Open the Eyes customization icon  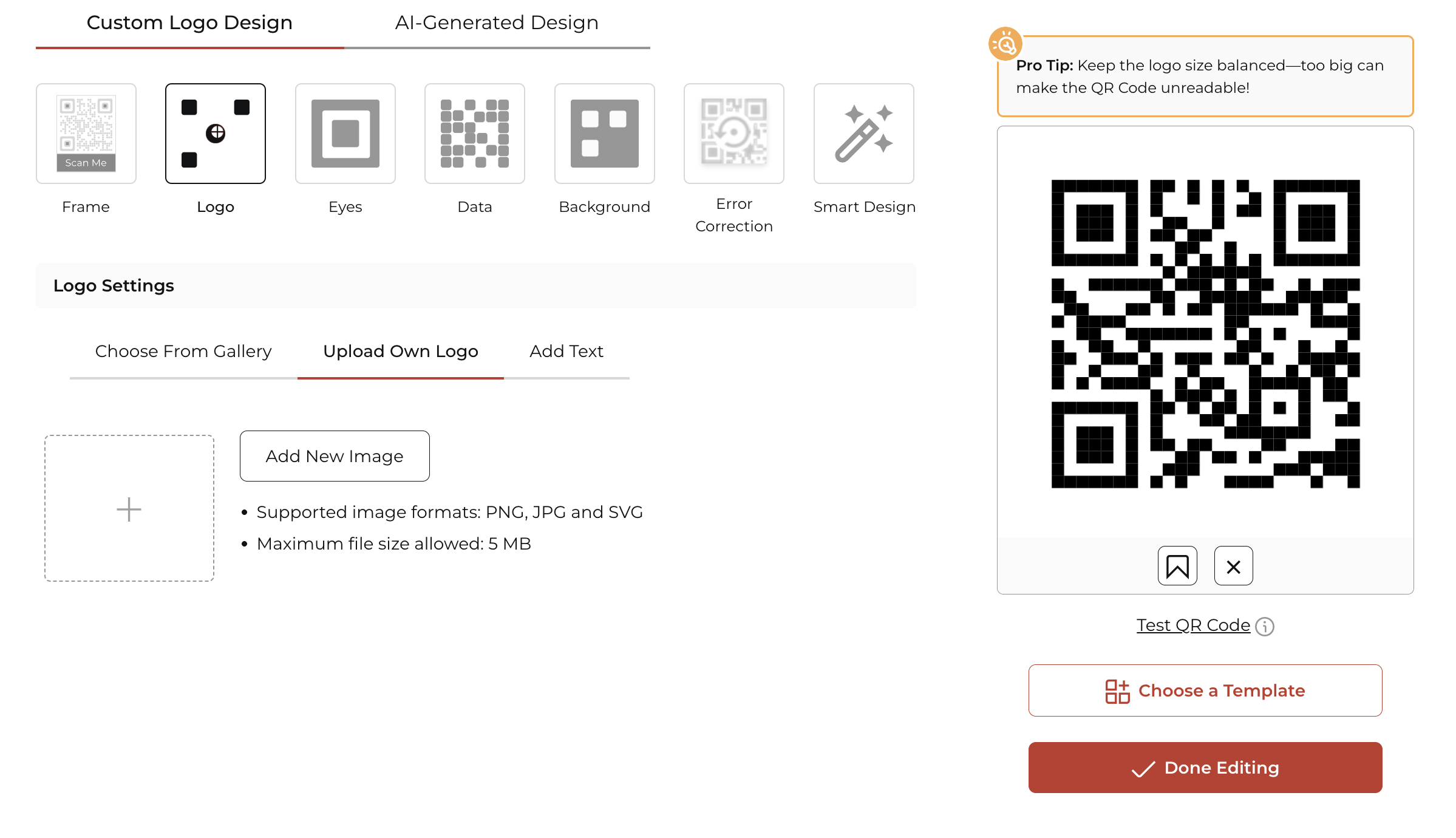pos(345,134)
